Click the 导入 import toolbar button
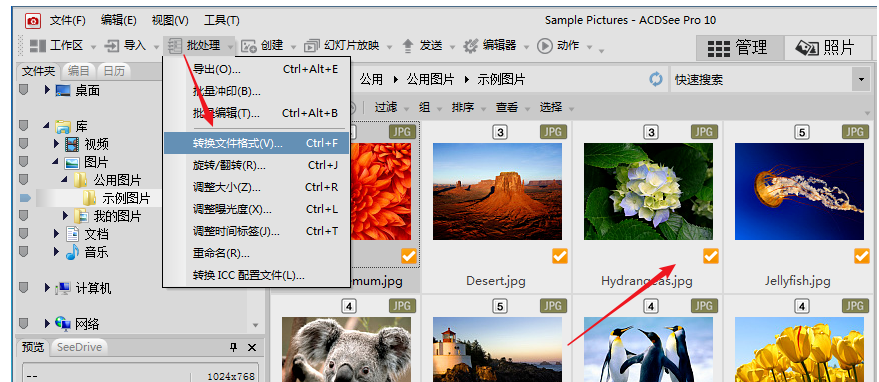Viewport: 879px width, 382px height. [x=126, y=46]
